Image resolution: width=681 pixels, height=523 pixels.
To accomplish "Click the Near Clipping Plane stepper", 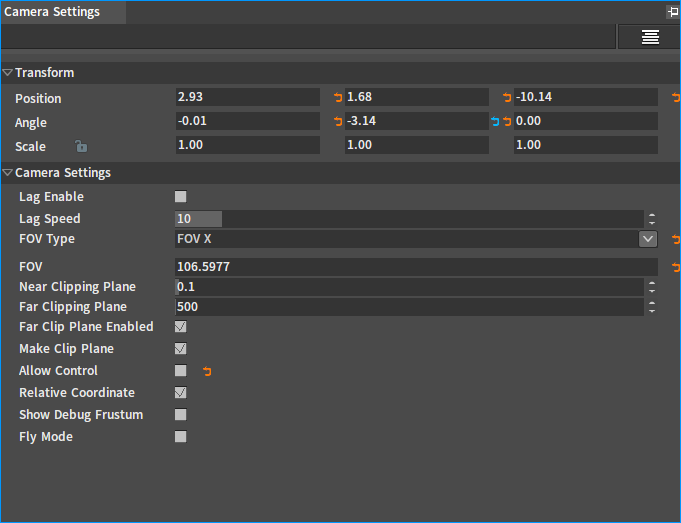I will [x=652, y=287].
